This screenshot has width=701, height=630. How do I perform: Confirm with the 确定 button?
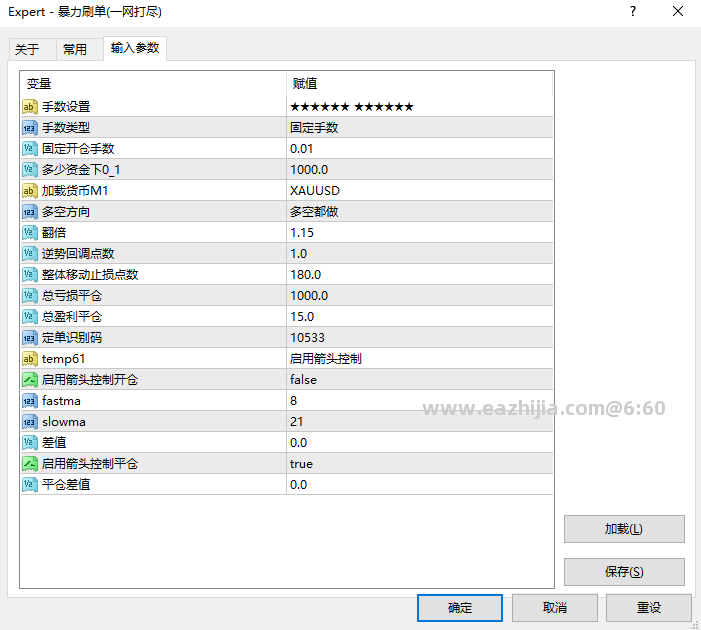pos(460,608)
